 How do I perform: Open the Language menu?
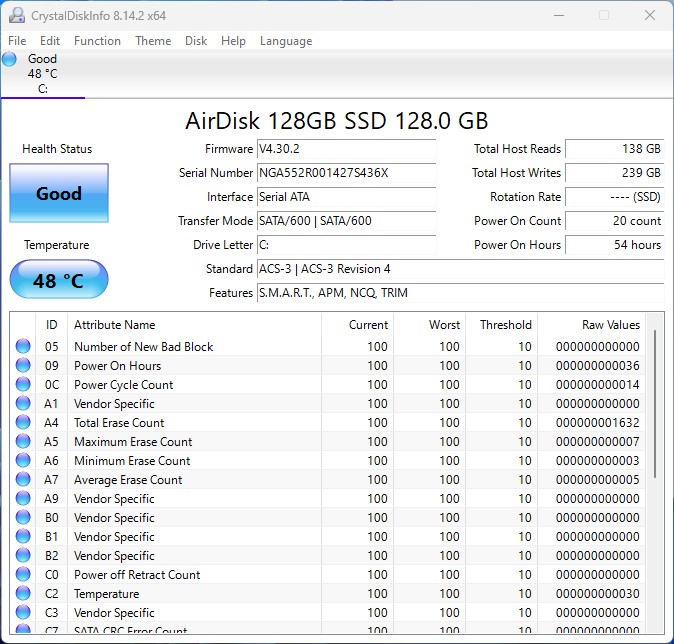pyautogui.click(x=286, y=41)
